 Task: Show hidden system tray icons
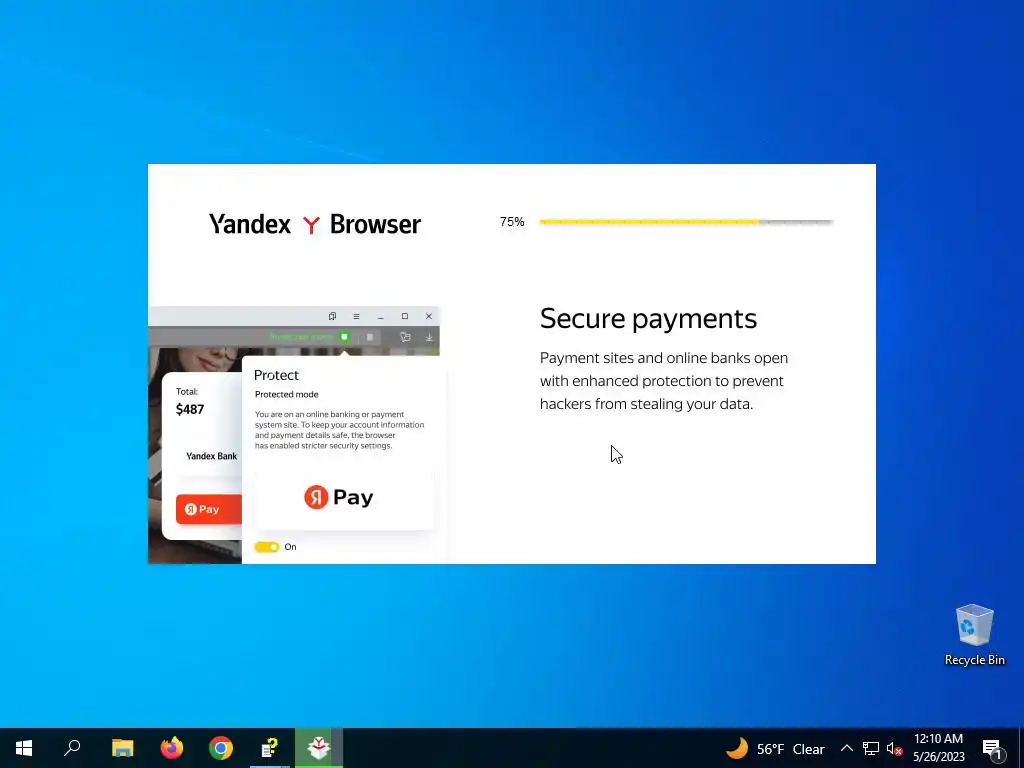pyautogui.click(x=846, y=748)
